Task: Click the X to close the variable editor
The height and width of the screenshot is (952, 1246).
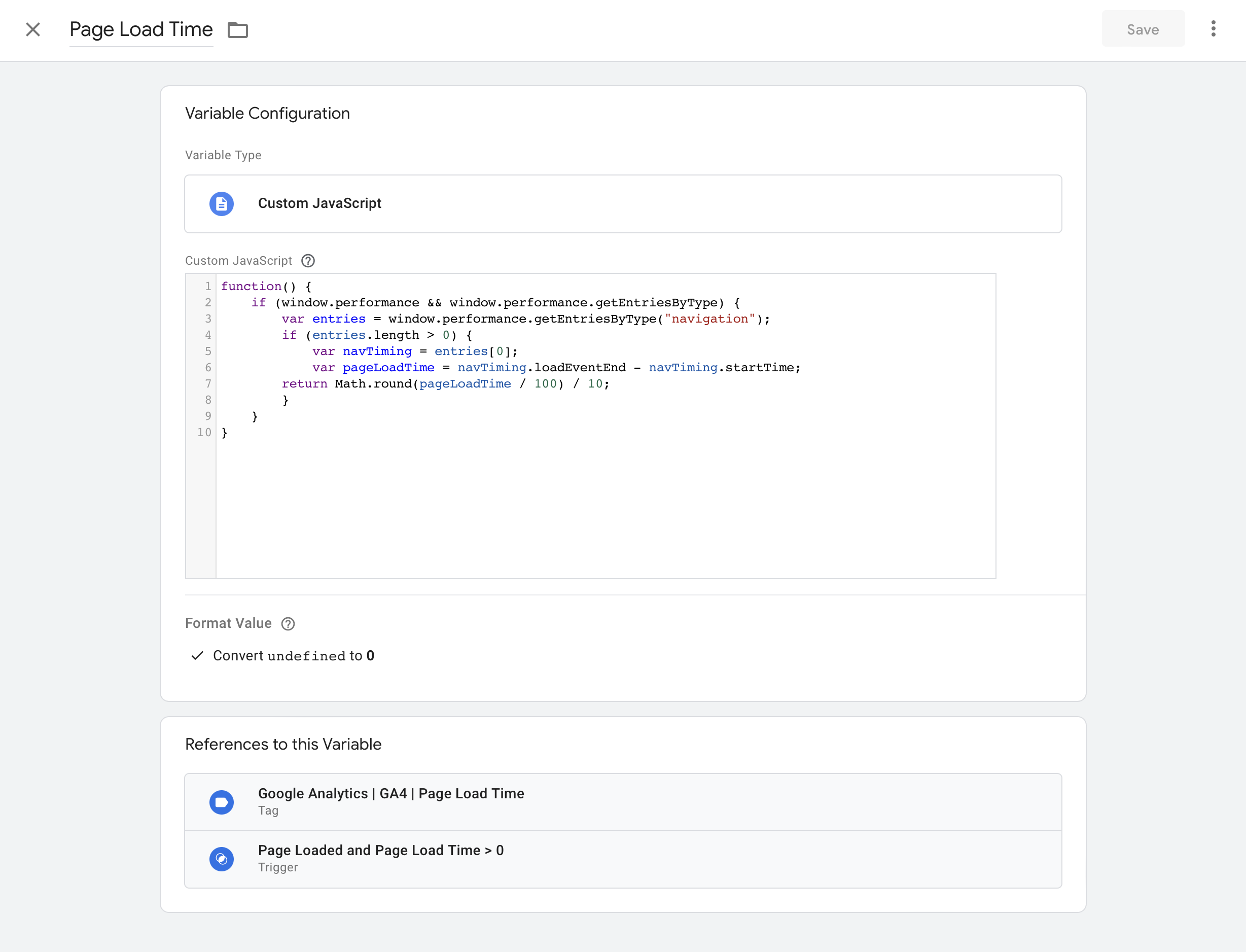Action: click(x=33, y=29)
